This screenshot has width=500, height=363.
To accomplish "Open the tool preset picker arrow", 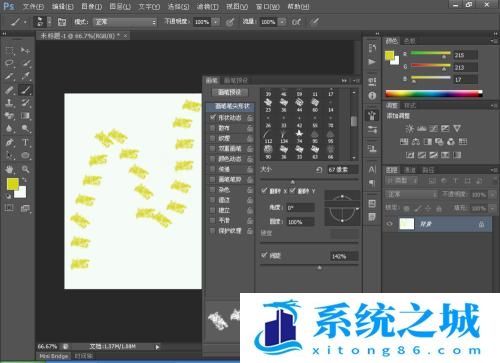I will [25, 22].
